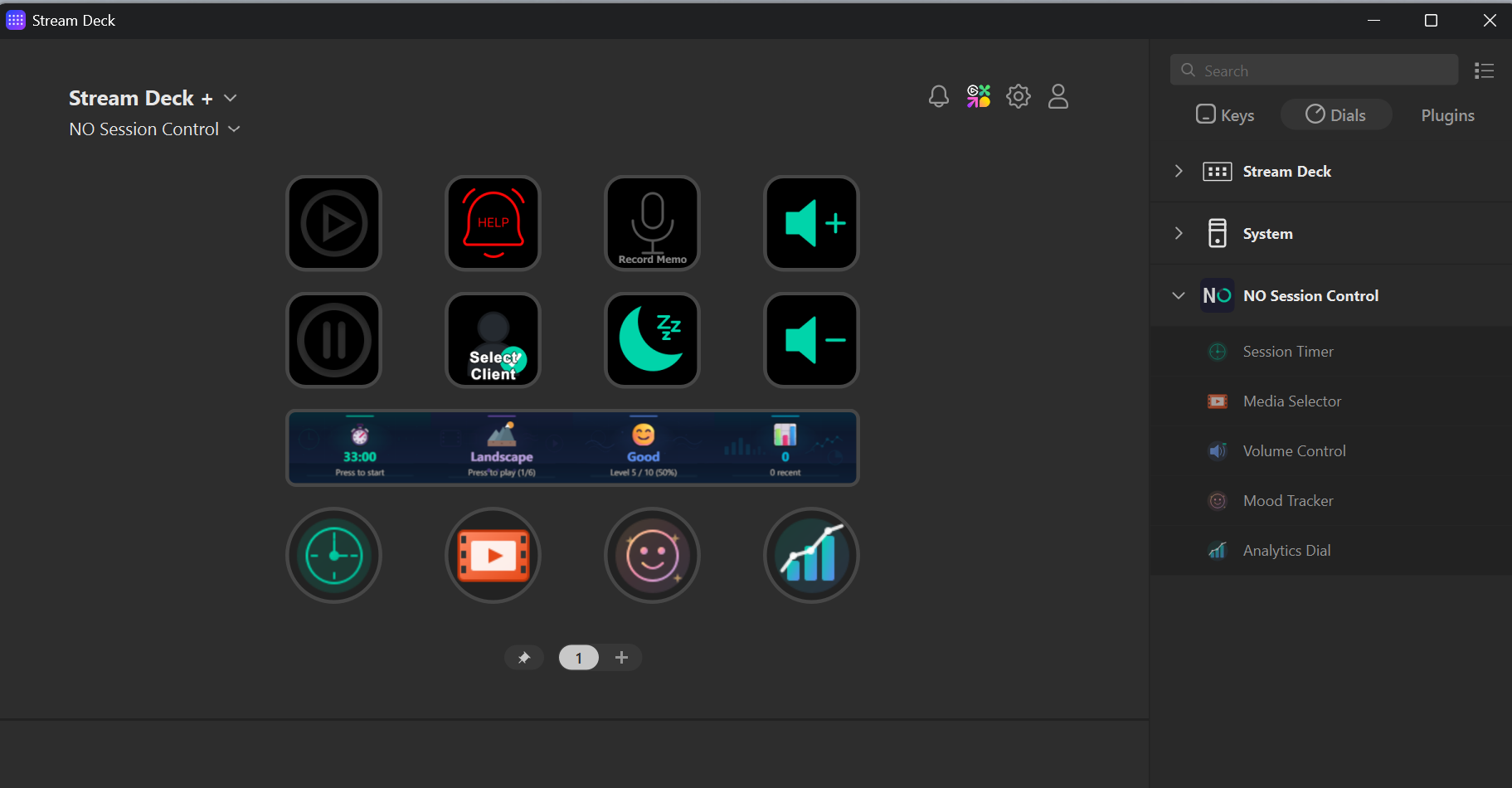The image size is (1512, 788).
Task: Click the volume up key
Action: (x=810, y=222)
